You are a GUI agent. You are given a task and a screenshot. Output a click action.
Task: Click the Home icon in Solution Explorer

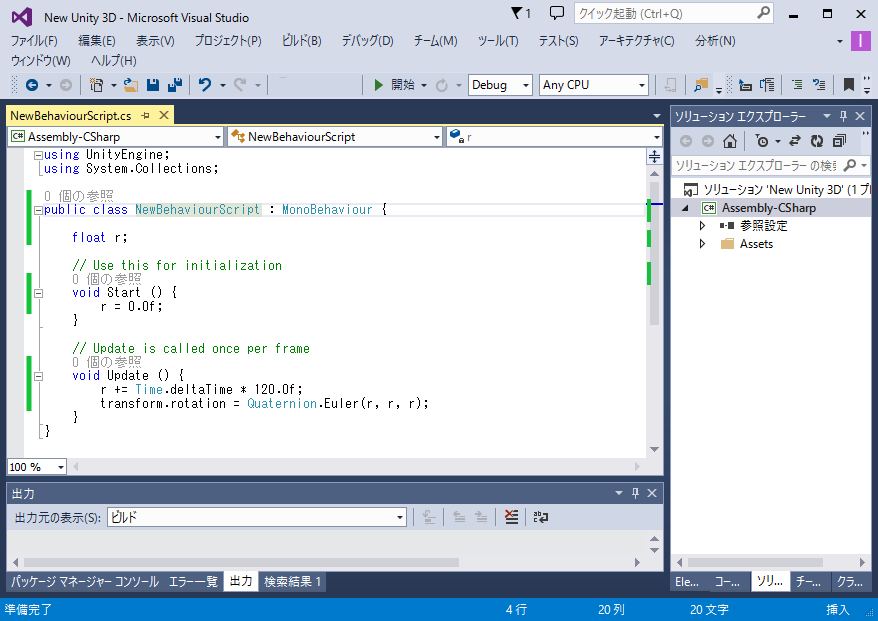click(731, 141)
